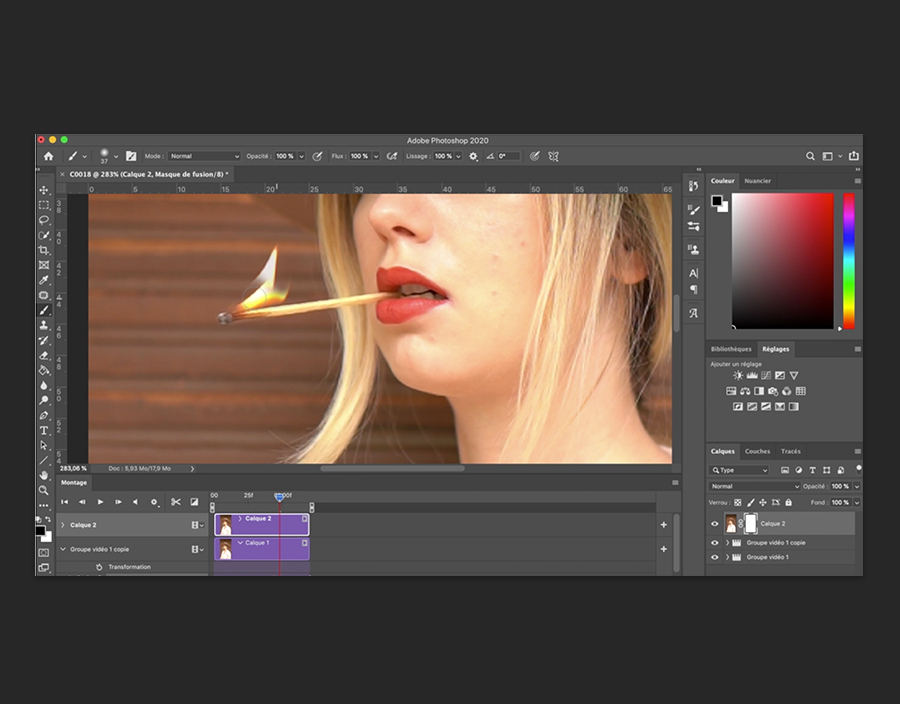Expand the Calque 2 timeline track
This screenshot has width=900, height=704.
click(x=63, y=525)
